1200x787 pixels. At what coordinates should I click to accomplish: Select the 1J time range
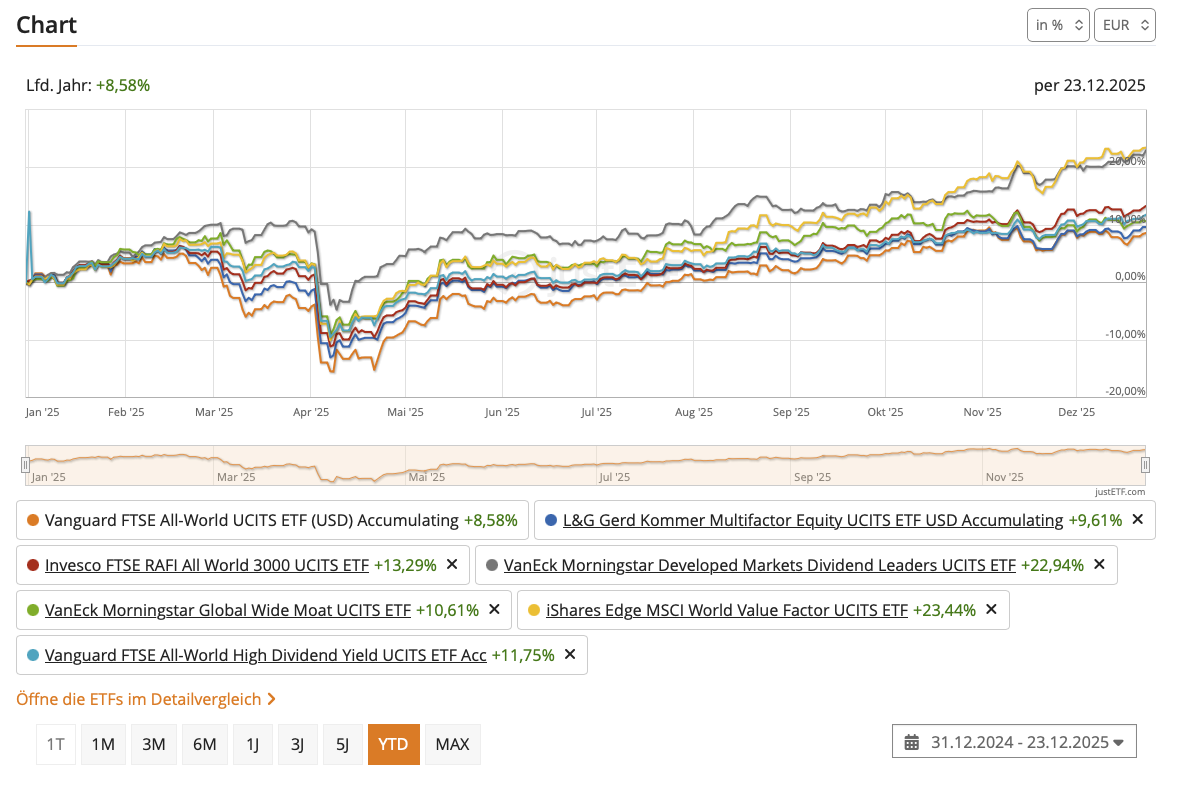click(252, 744)
